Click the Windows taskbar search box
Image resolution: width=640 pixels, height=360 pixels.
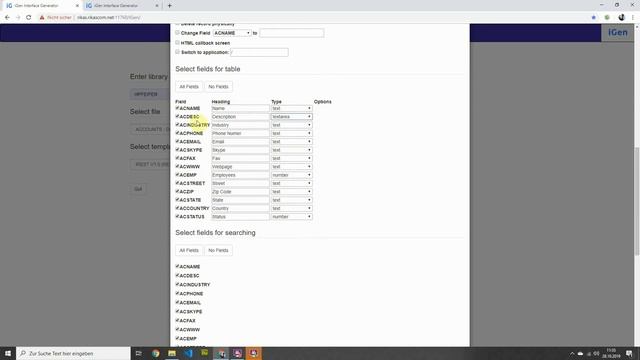click(x=73, y=353)
